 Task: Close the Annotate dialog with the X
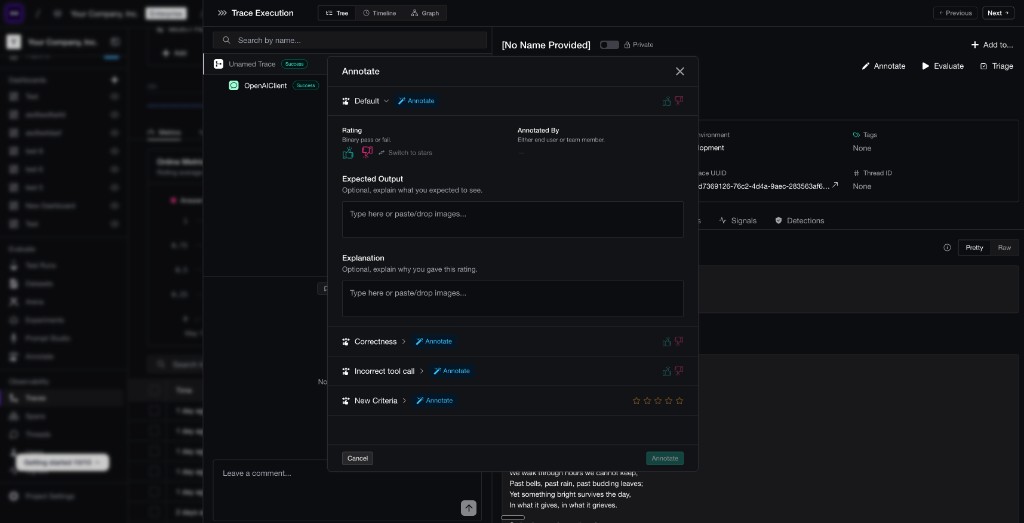[x=680, y=71]
